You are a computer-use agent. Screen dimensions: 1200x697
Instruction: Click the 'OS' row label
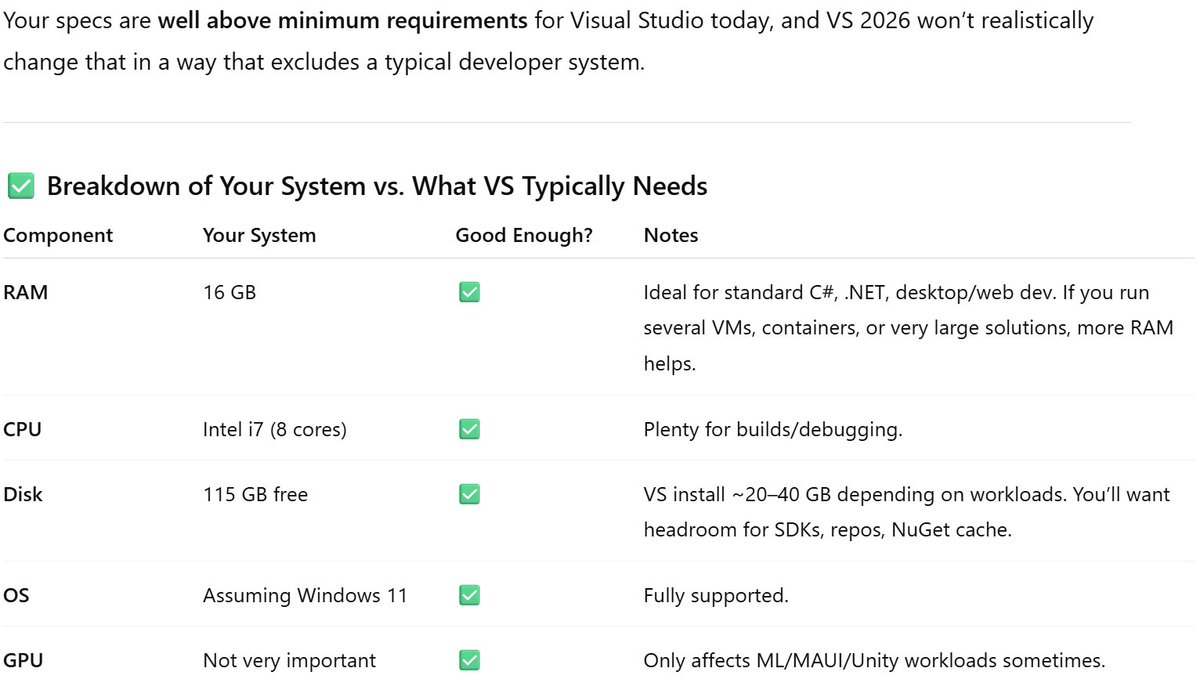coord(16,595)
